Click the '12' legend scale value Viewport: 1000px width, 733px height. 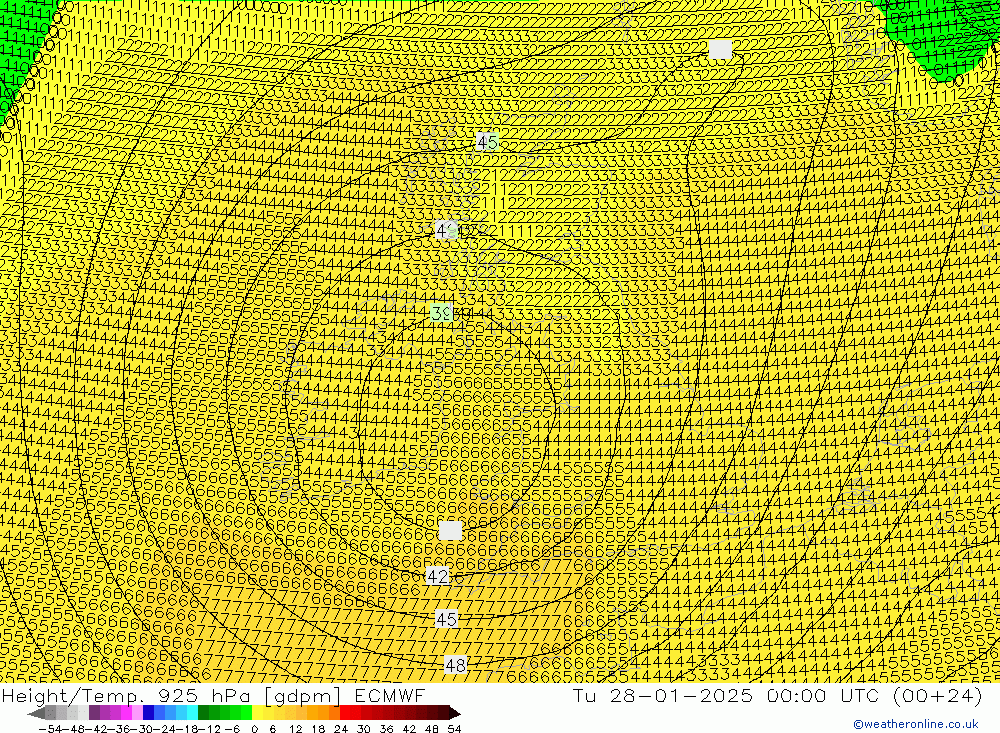point(295,729)
